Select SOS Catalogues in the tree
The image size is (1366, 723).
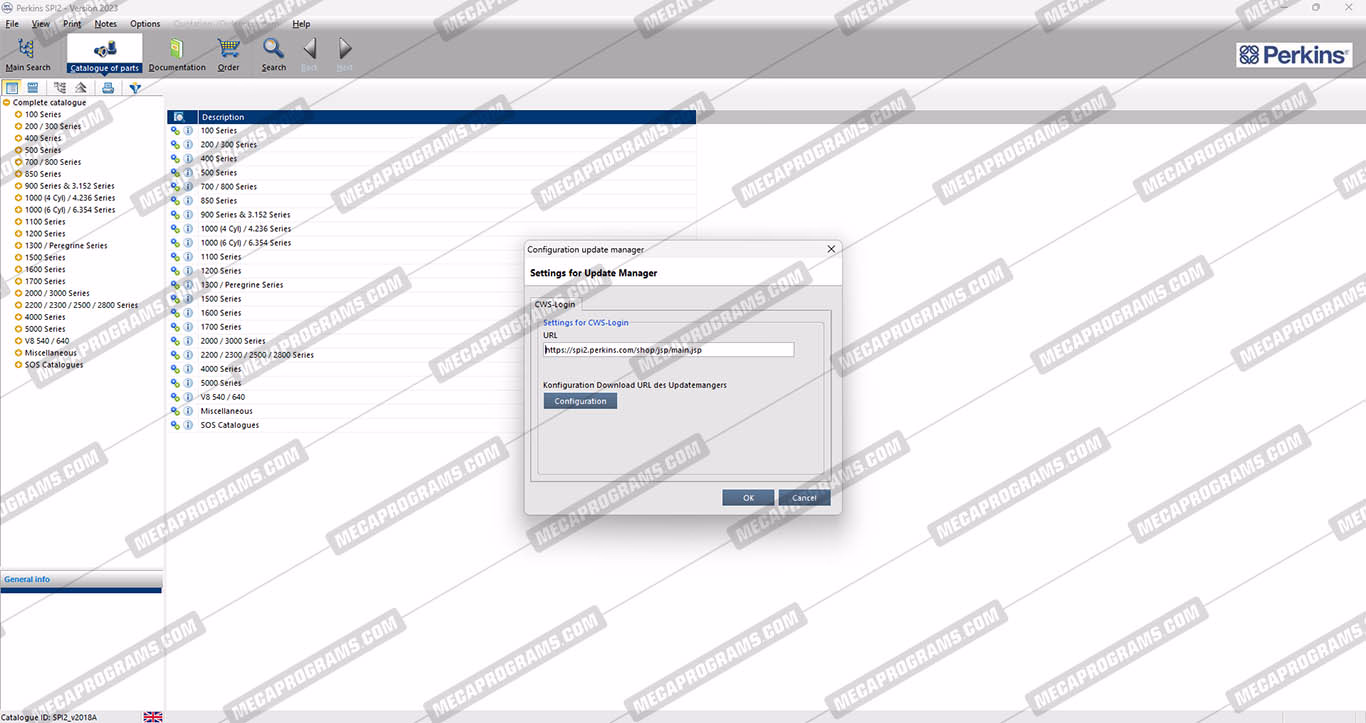[x=54, y=365]
